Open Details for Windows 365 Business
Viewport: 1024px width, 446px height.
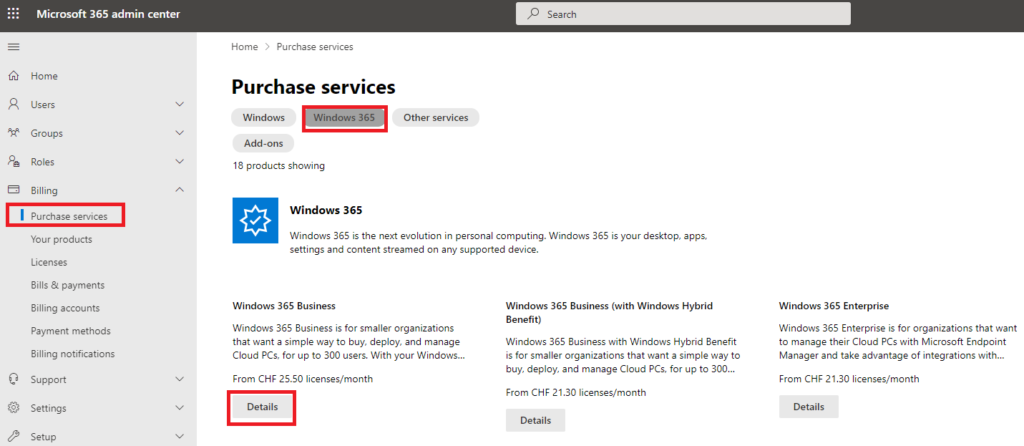tap(262, 407)
